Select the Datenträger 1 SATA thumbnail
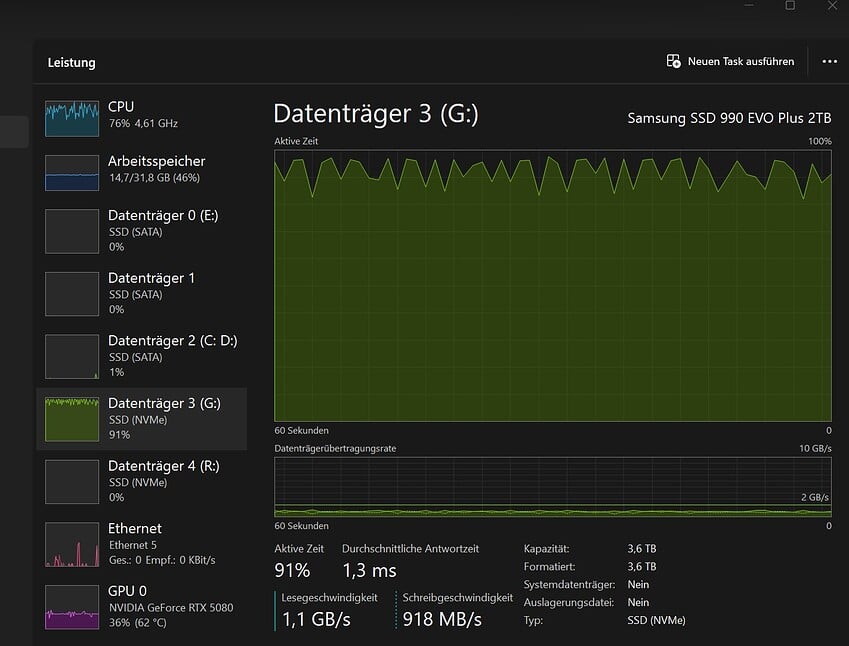Viewport: 849px width, 646px height. point(72,294)
